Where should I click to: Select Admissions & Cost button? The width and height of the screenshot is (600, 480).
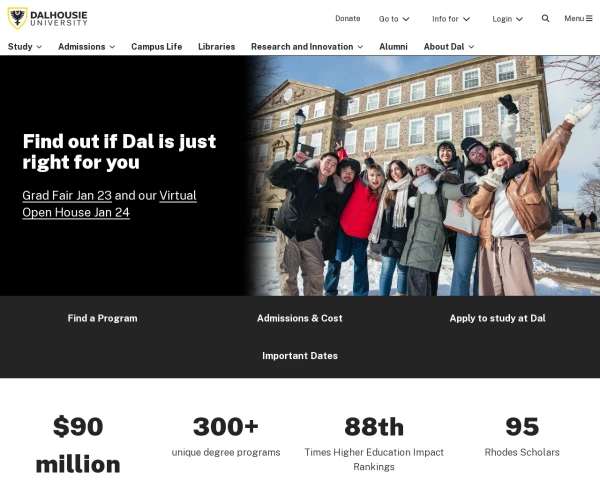300,318
